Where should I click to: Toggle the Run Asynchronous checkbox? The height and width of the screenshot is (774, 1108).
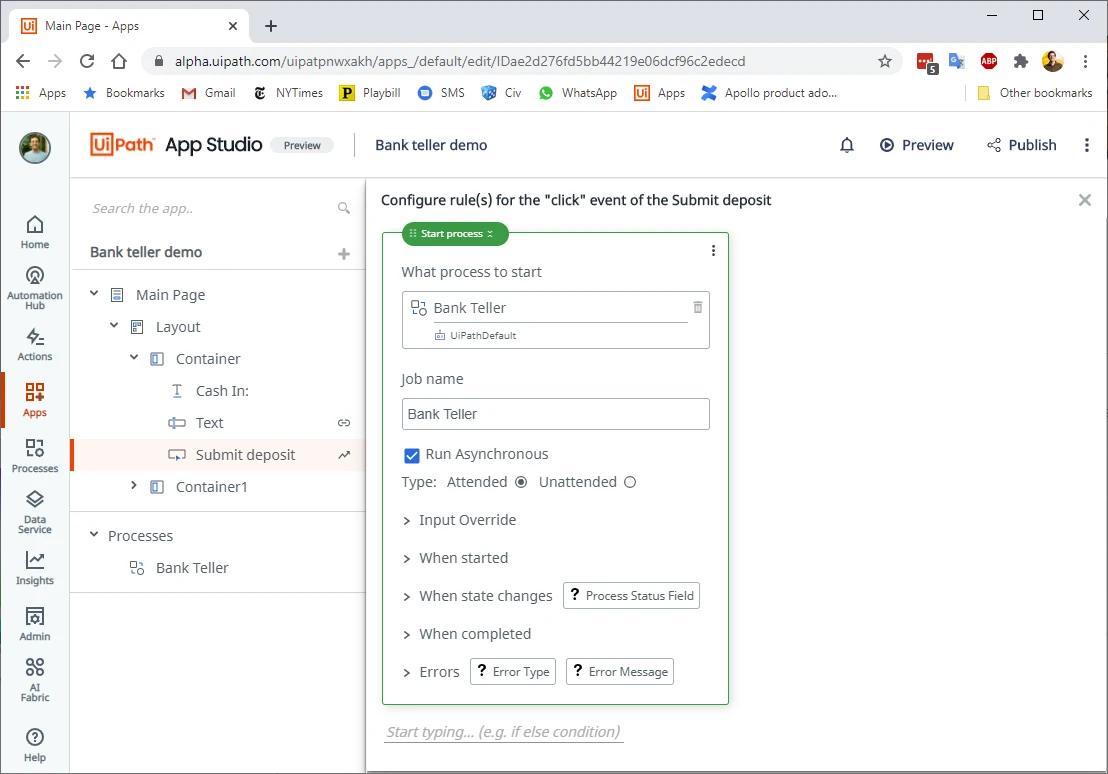click(x=412, y=455)
